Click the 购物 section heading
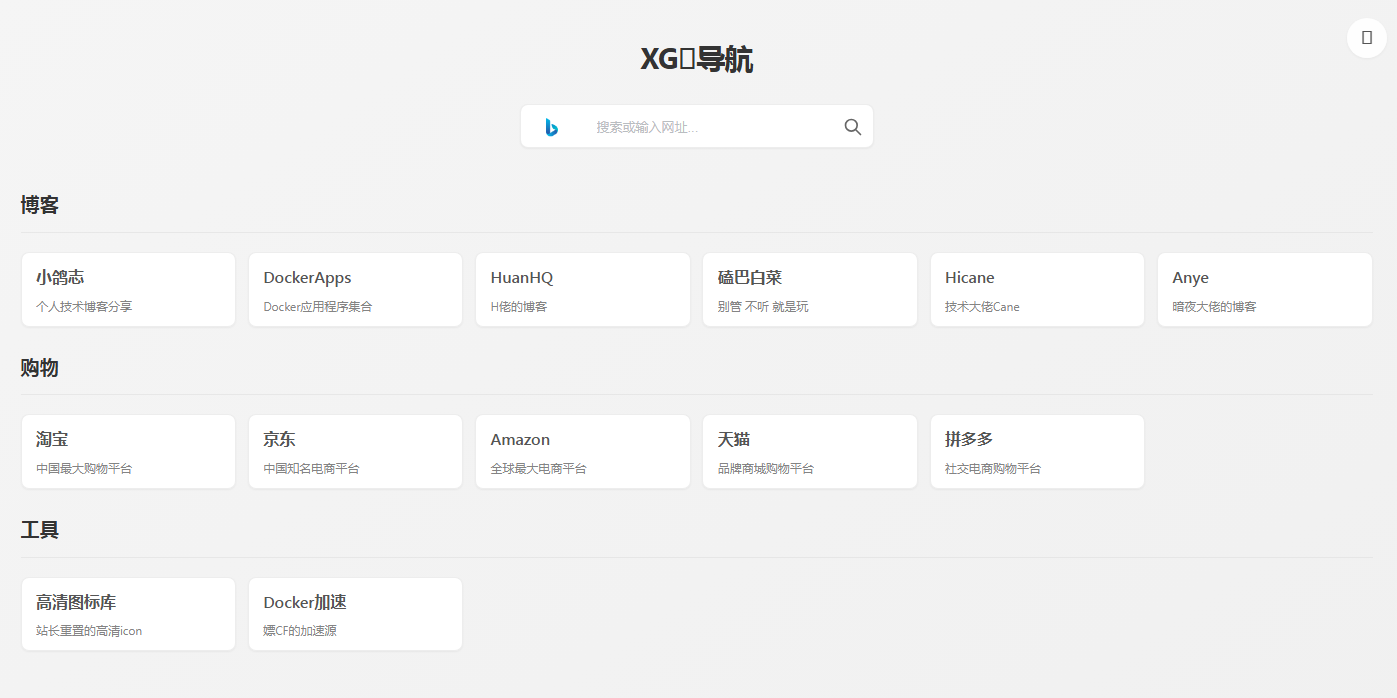The image size is (1397, 698). pyautogui.click(x=40, y=368)
